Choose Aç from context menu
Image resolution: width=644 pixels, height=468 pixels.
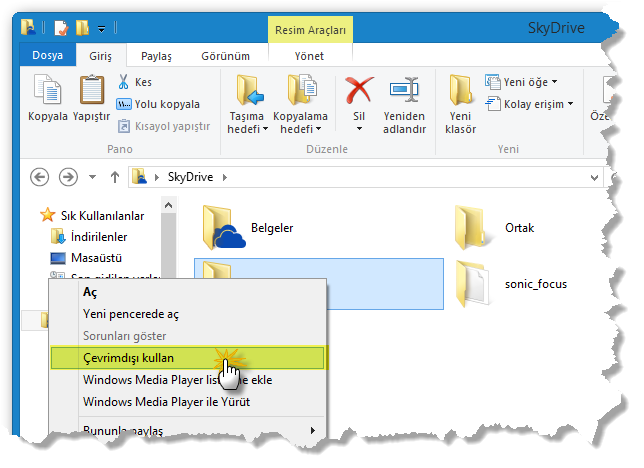pyautogui.click(x=188, y=292)
